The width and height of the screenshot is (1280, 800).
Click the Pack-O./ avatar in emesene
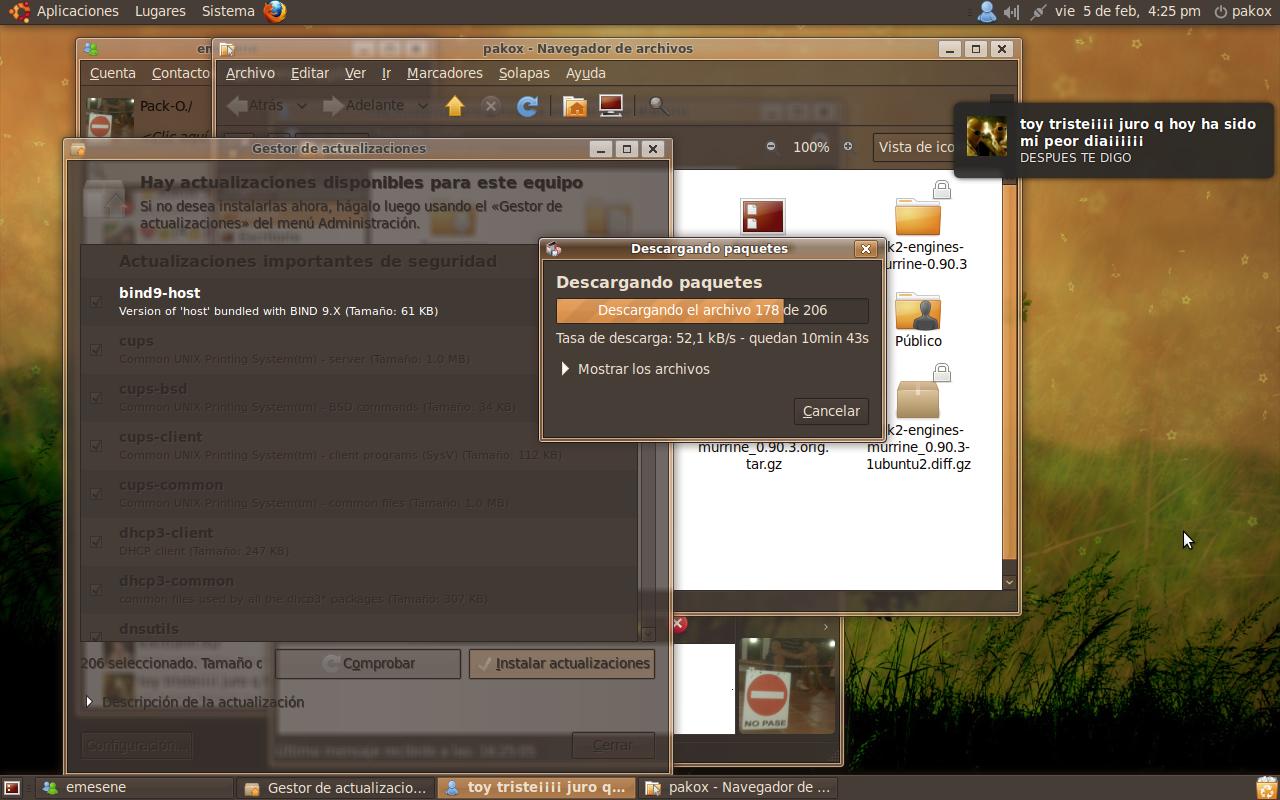110,118
